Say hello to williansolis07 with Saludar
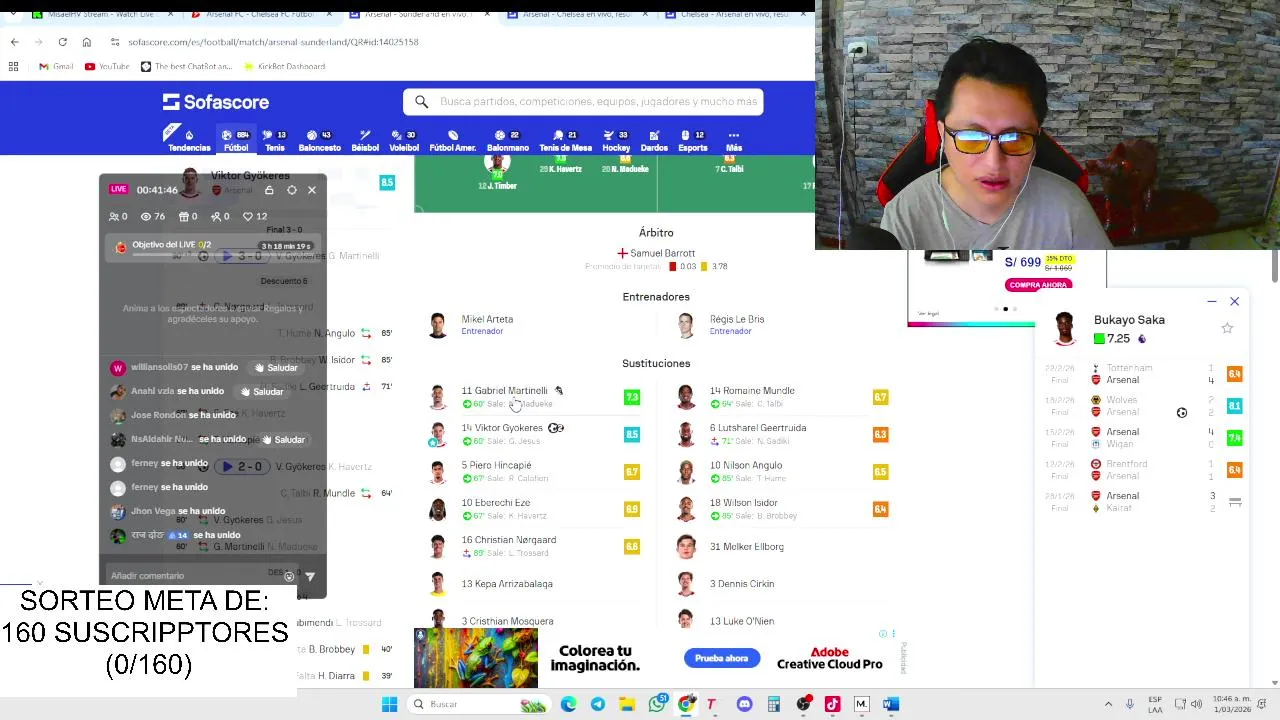This screenshot has width=1280, height=720. pyautogui.click(x=276, y=367)
